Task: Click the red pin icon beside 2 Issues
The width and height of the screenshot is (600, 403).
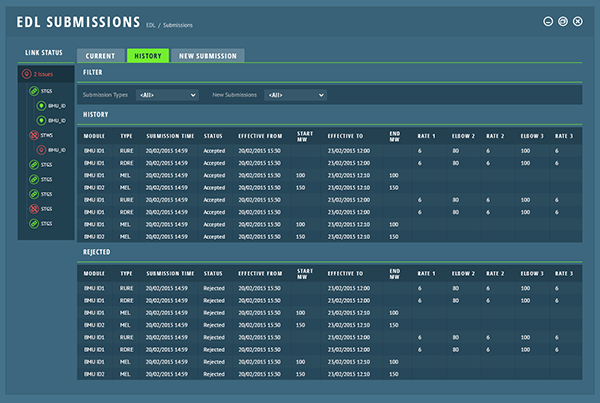Action: point(26,74)
